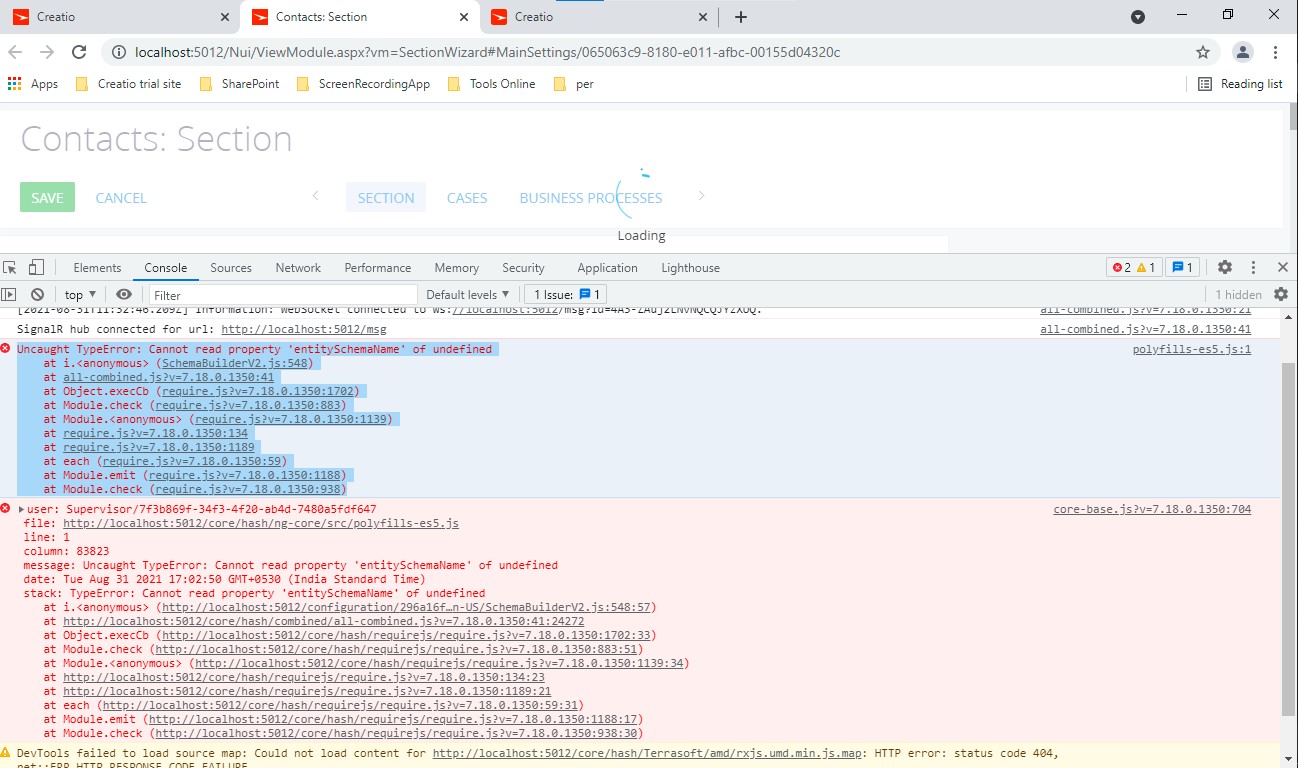Click the browser forward arrow
This screenshot has width=1298, height=768.
pos(47,52)
